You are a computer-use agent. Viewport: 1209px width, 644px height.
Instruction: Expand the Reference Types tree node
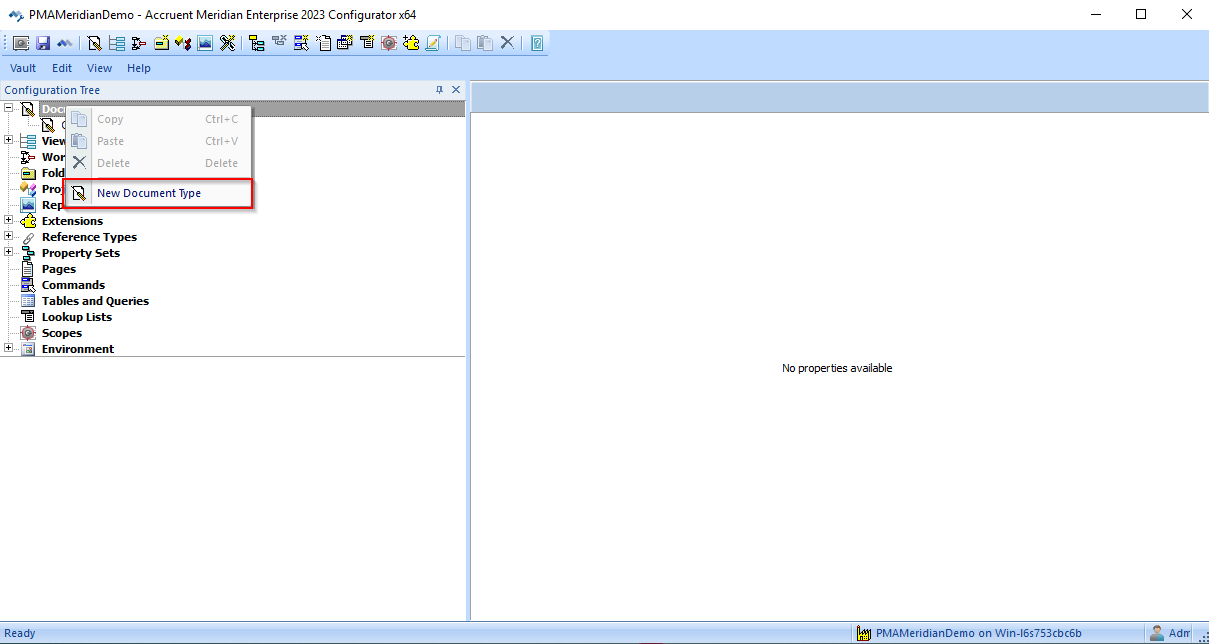[9, 236]
